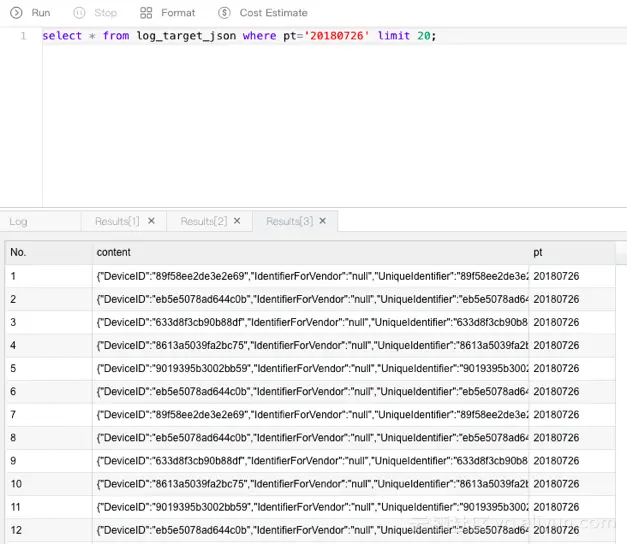Click pt value 20180726 in row 10
Screen dimensions: 627x544
pyautogui.click(x=556, y=484)
